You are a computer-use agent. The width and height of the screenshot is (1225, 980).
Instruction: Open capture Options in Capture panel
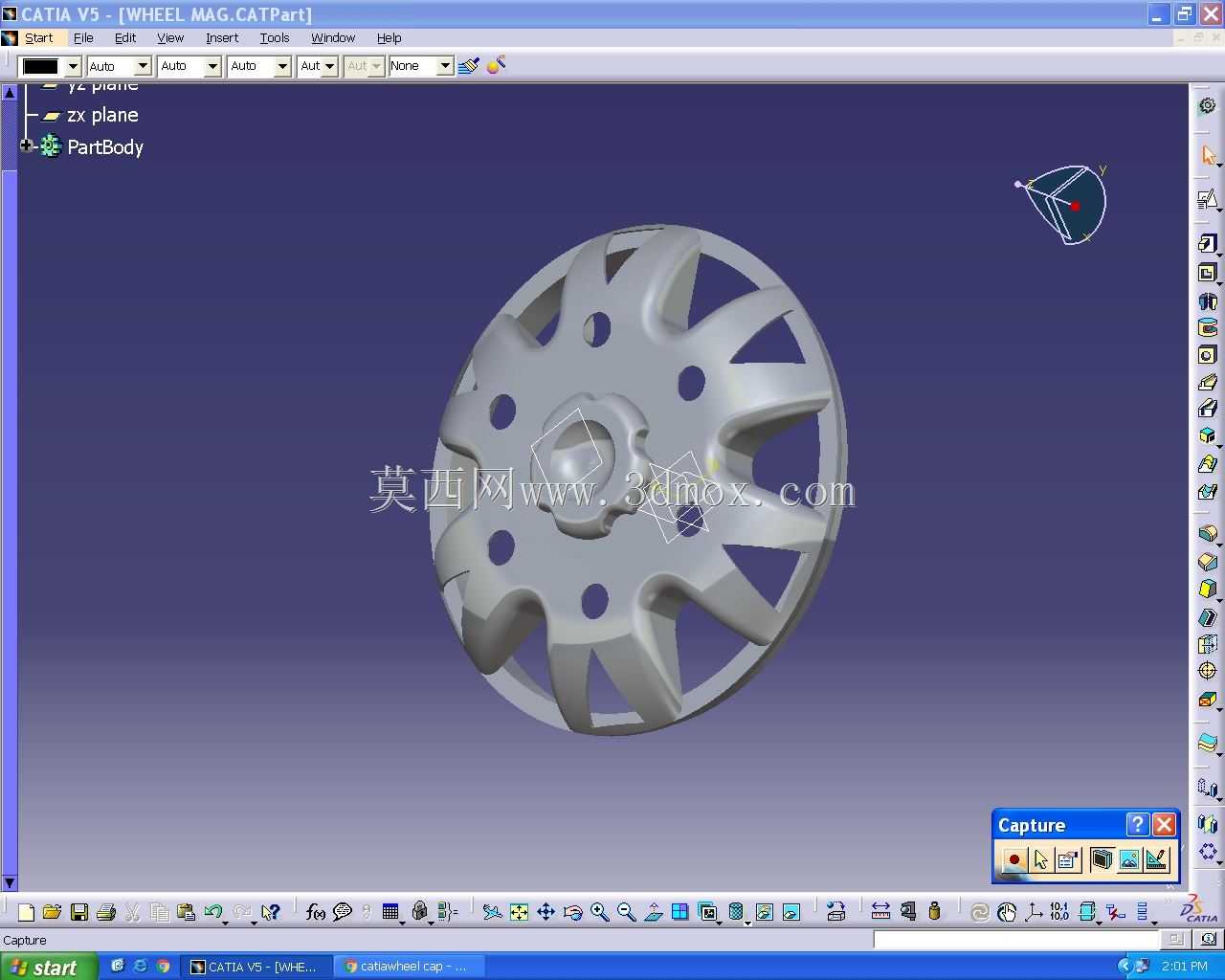click(1067, 859)
